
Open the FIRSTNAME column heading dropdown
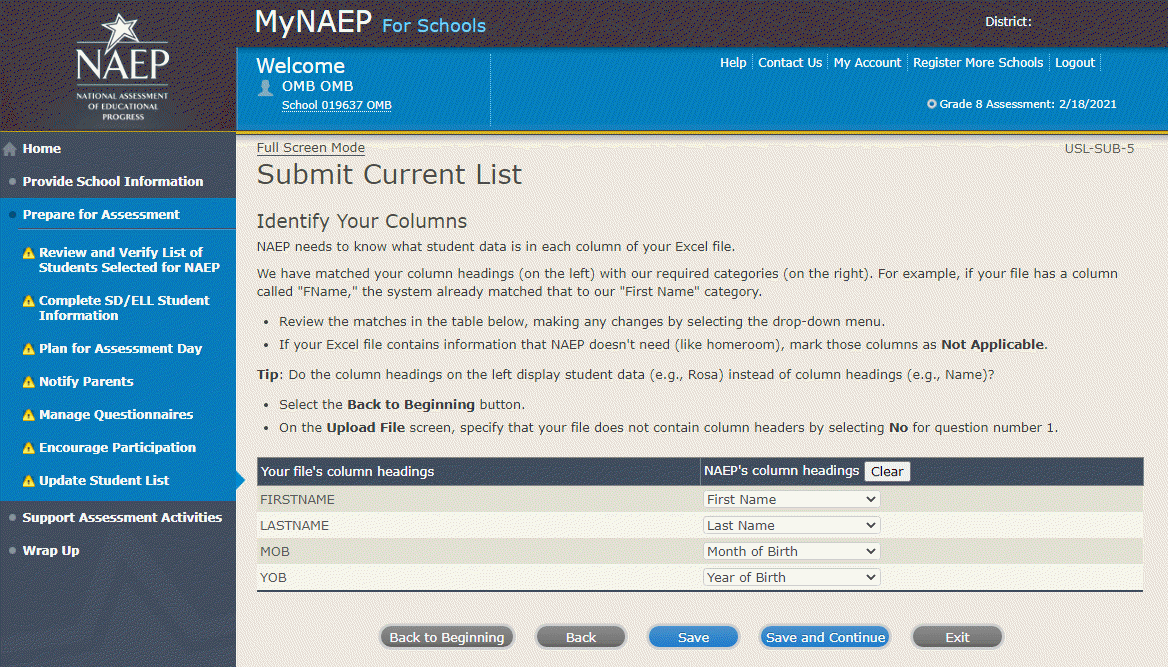(x=791, y=499)
